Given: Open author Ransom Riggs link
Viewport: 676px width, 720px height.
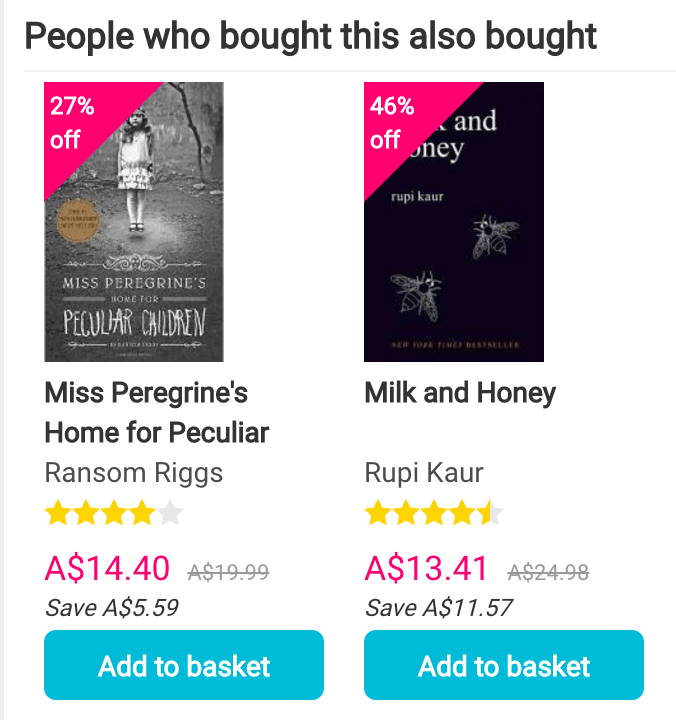Looking at the screenshot, I should (x=134, y=472).
